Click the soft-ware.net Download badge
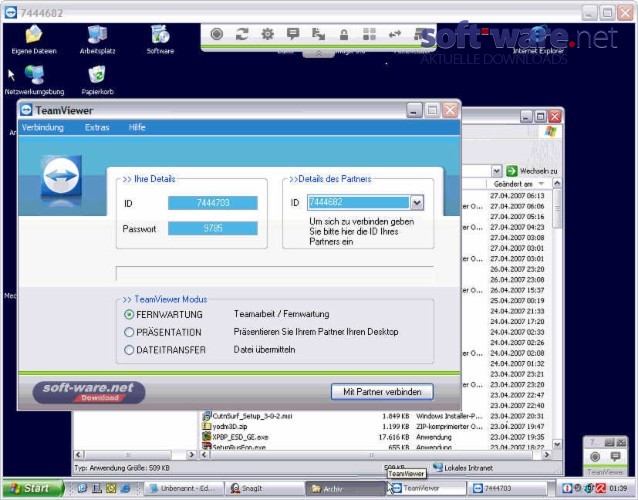The height and width of the screenshot is (500, 638). pyautogui.click(x=89, y=392)
